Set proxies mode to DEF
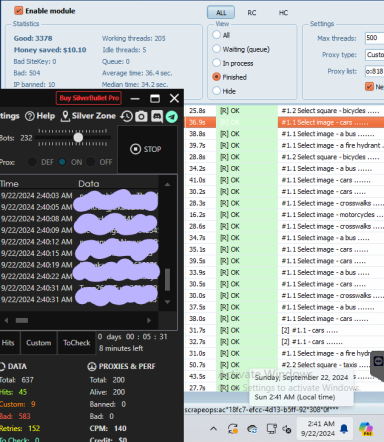Viewport: 384px width, 442px height. coord(32,162)
